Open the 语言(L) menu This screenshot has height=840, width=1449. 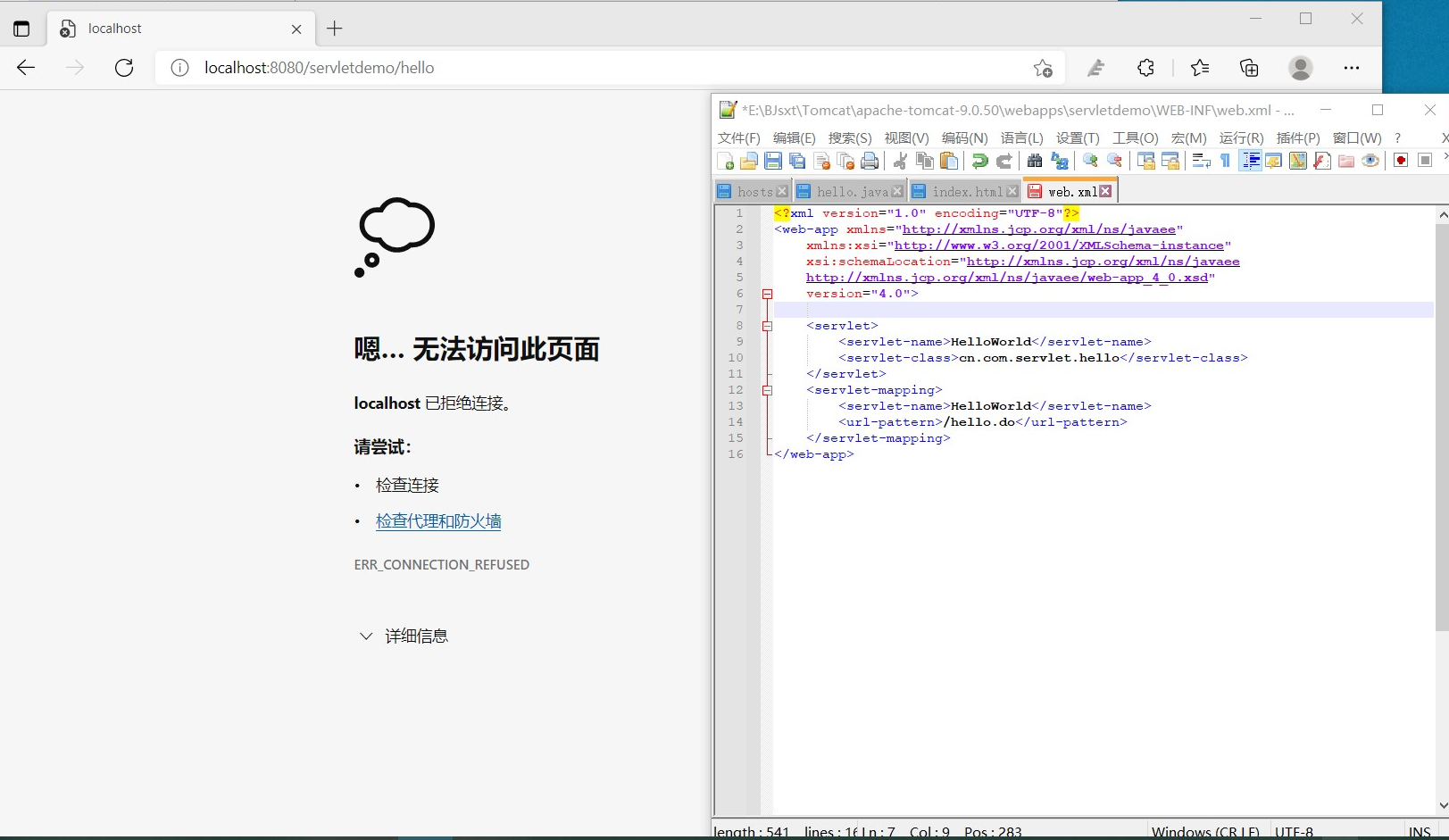pyautogui.click(x=1021, y=137)
